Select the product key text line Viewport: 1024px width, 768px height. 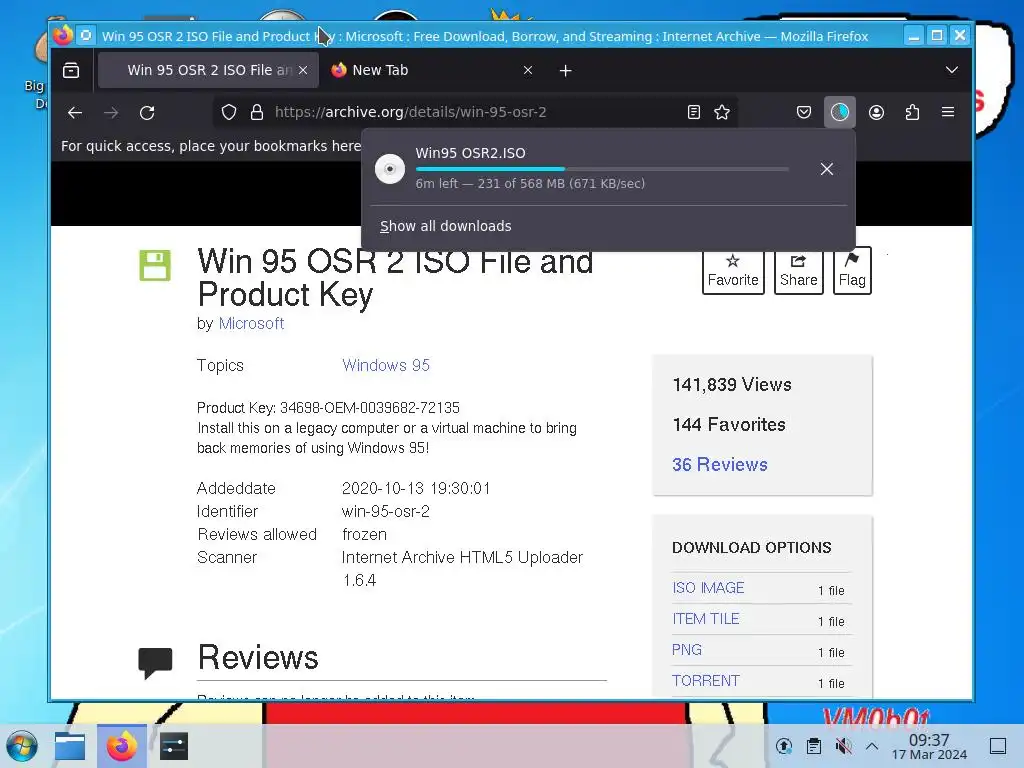point(328,408)
